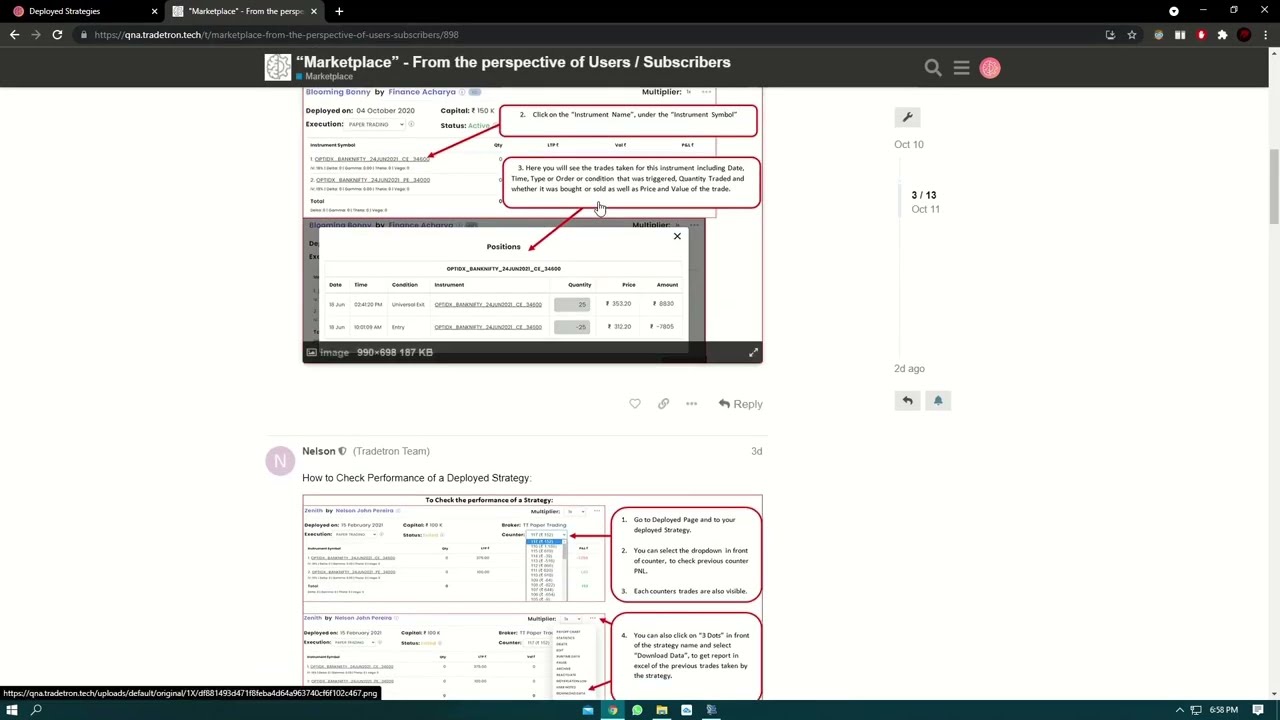Expand the Positions image to fullscreen
The image size is (1280, 720).
coord(753,352)
